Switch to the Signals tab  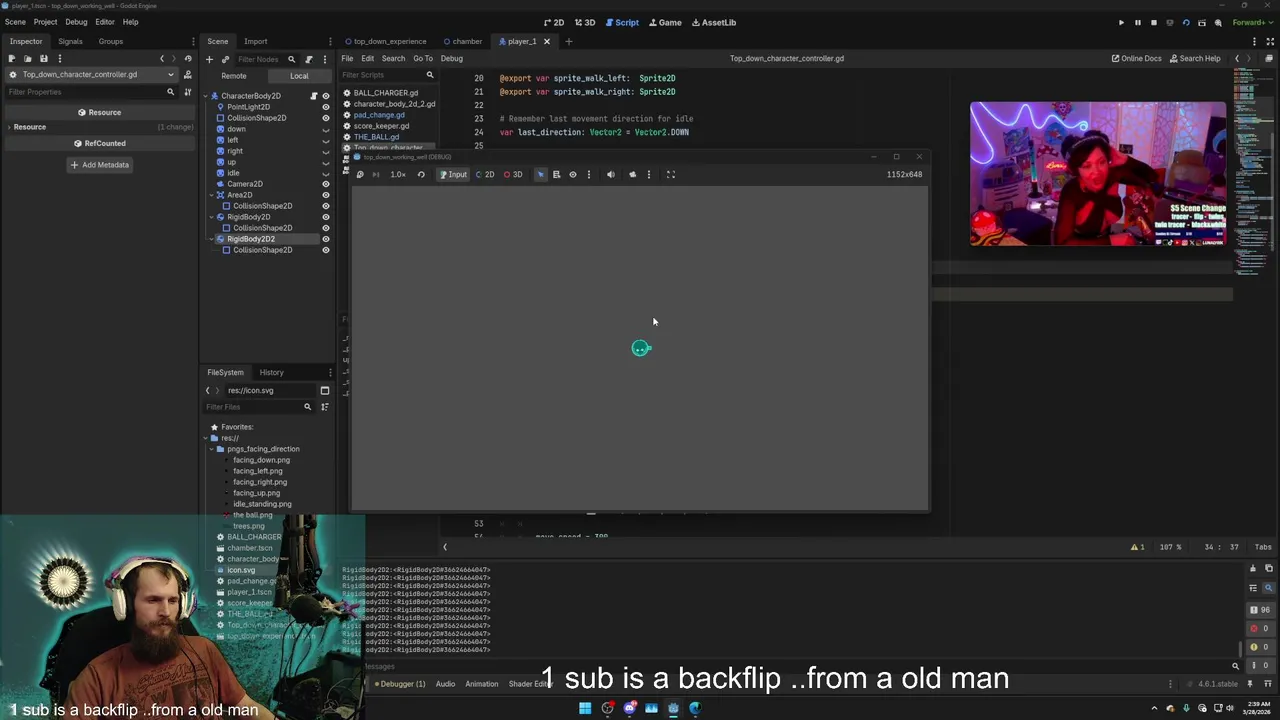click(70, 41)
